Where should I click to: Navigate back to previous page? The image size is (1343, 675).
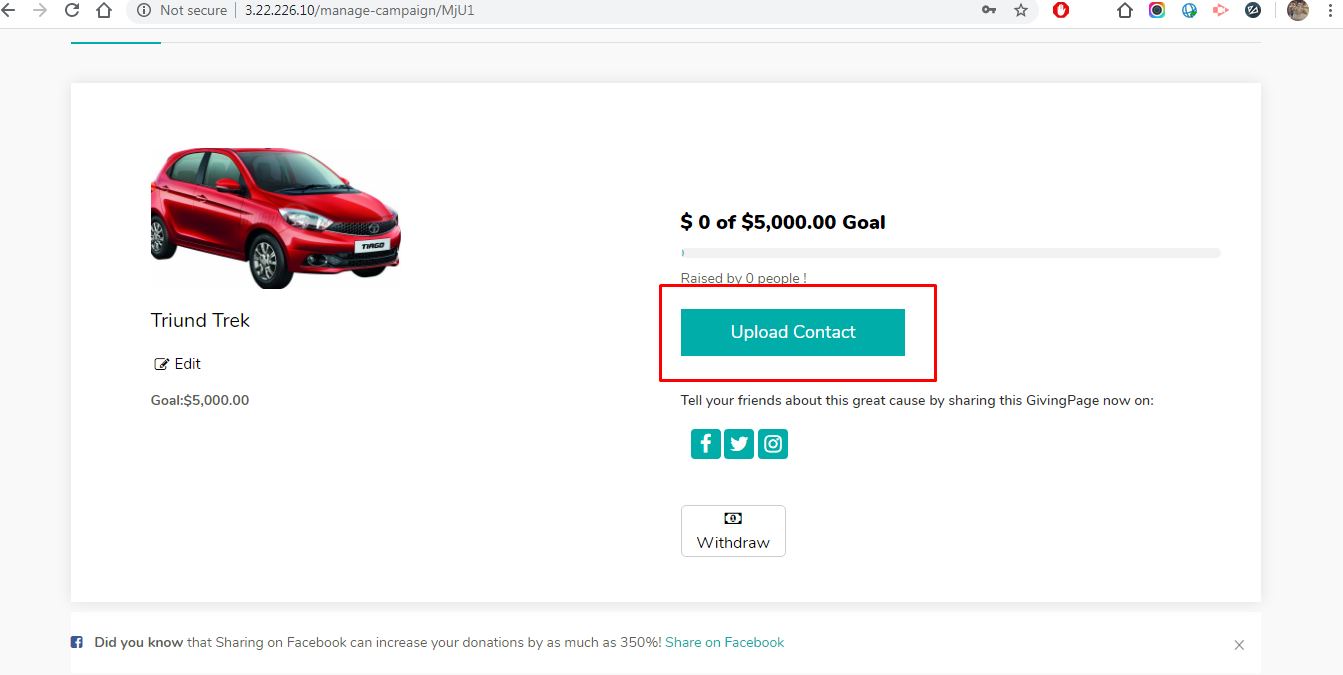point(10,10)
